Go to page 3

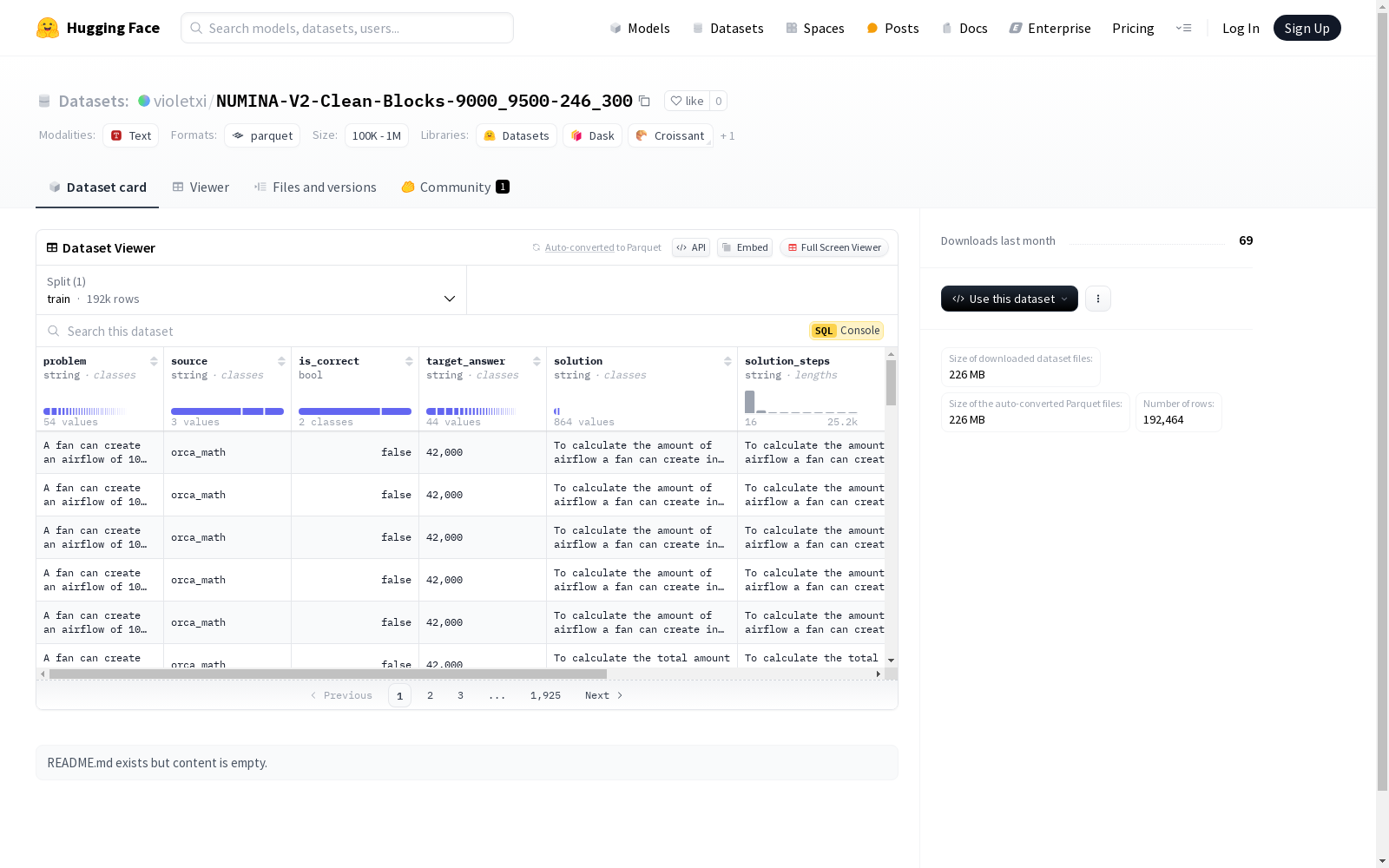click(460, 695)
